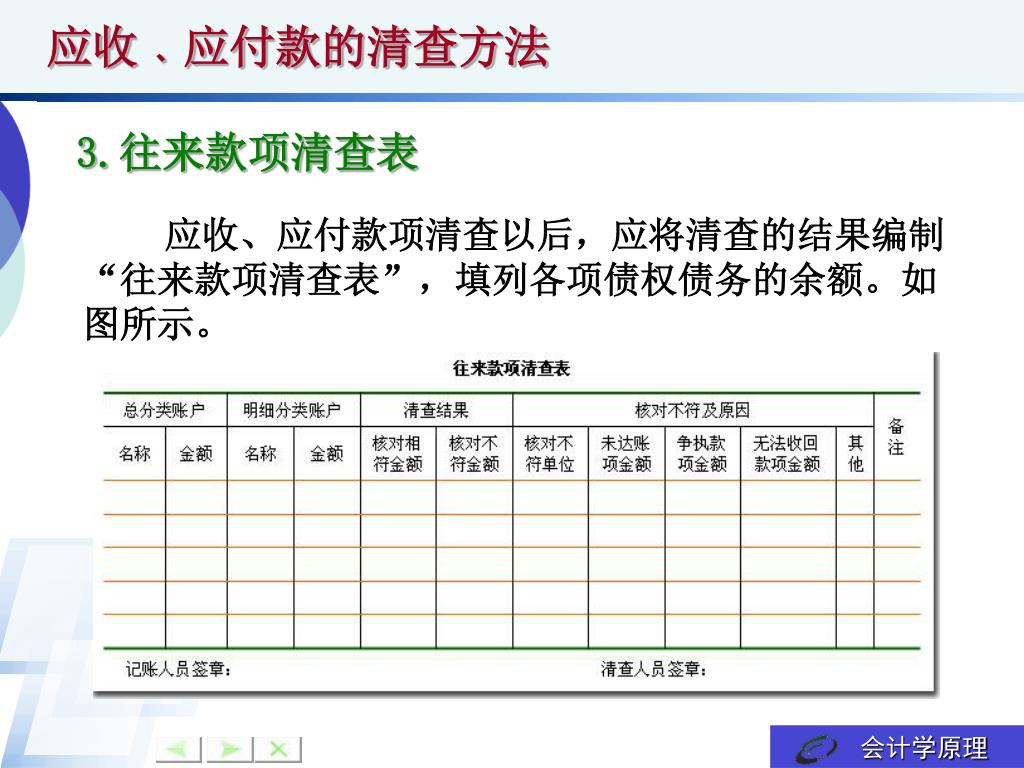
Task: Click the paragraph line containing 填列各项债权债务的余额
Action: [x=513, y=280]
